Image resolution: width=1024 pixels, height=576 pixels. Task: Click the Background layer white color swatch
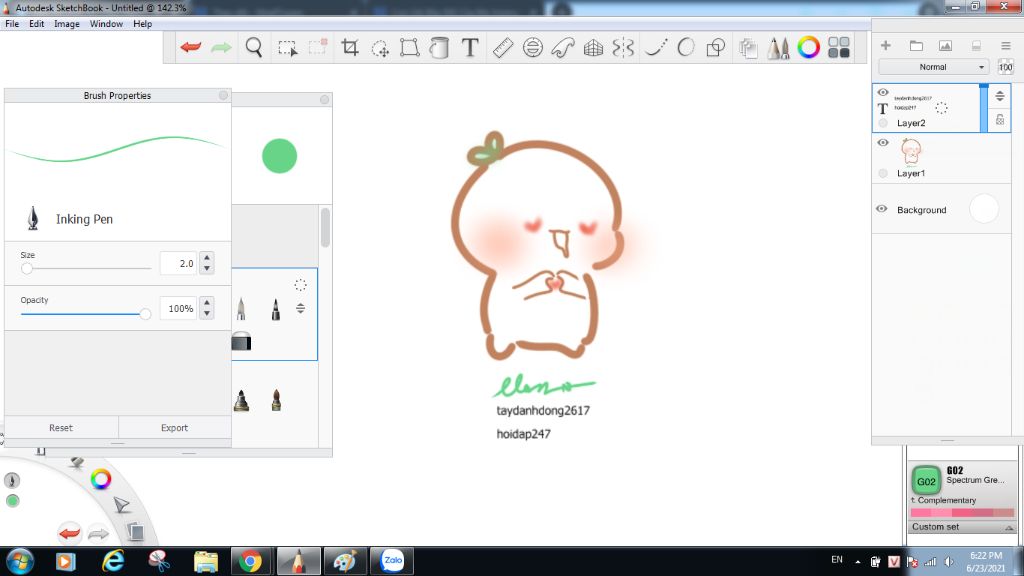click(984, 209)
